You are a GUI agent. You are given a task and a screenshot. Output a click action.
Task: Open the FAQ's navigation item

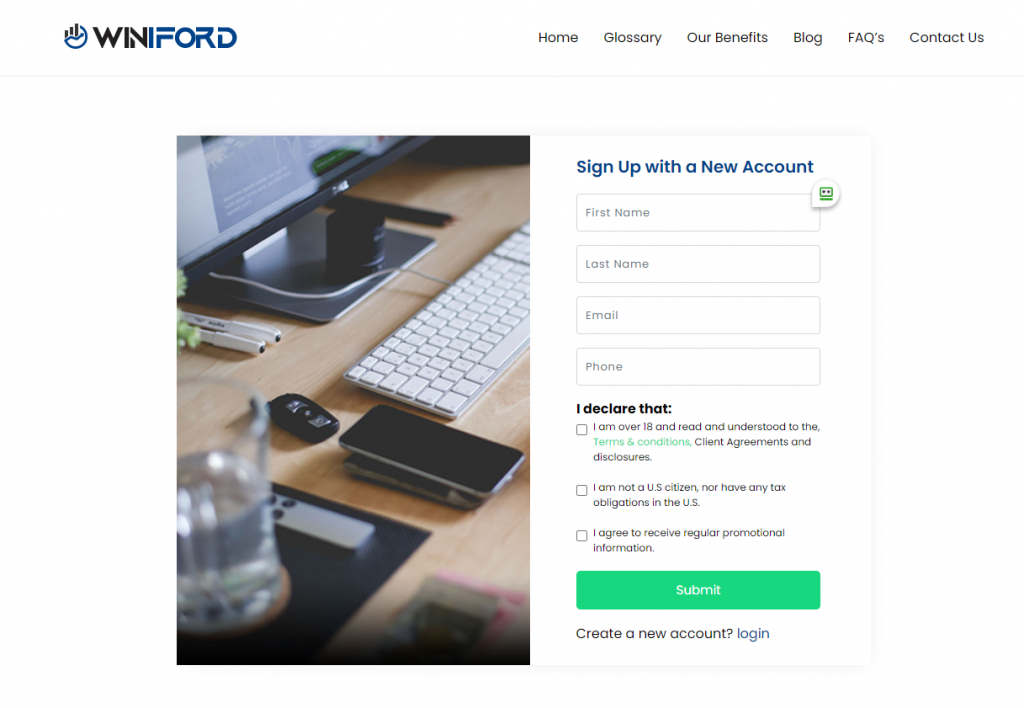(x=865, y=37)
